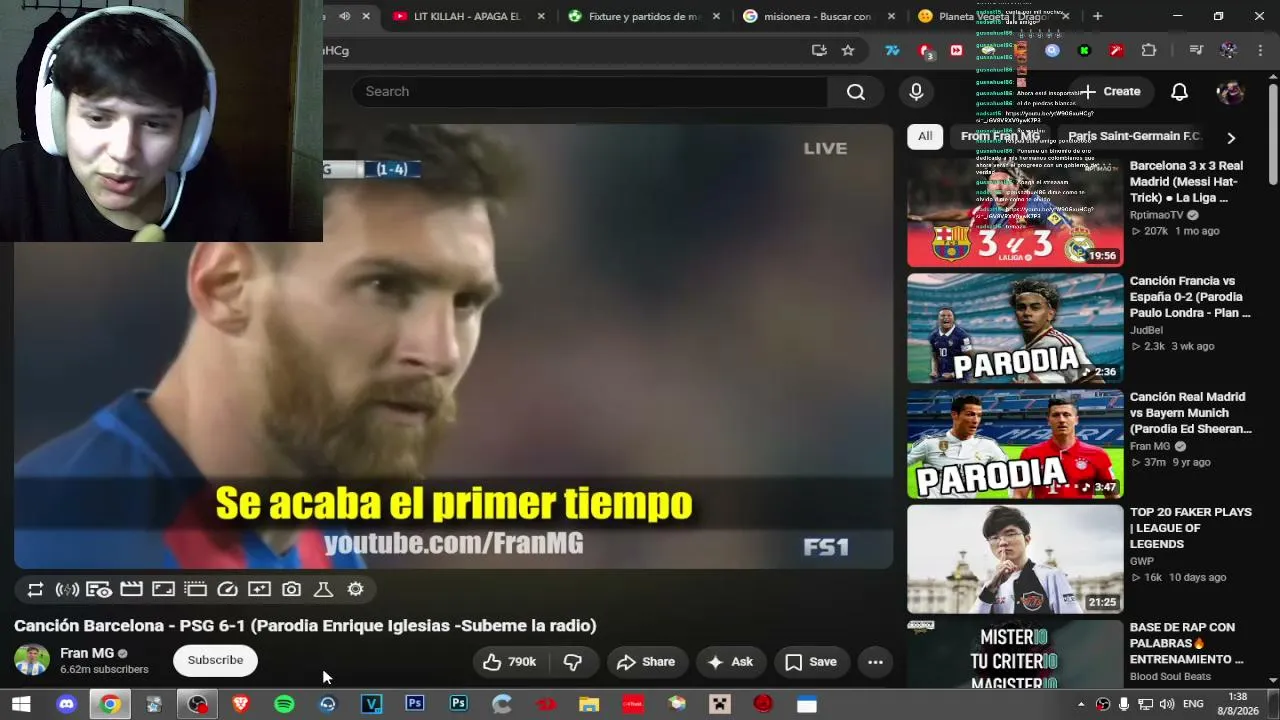Click the YouTube search magnifier button
Screen dimensions: 1280x720
click(x=856, y=92)
